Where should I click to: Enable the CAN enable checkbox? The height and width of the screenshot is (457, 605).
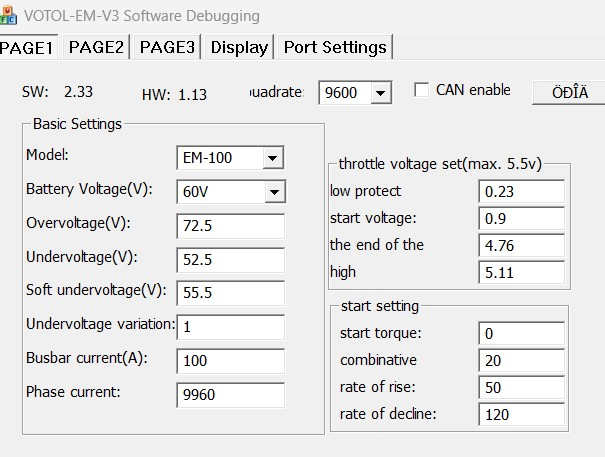[421, 90]
